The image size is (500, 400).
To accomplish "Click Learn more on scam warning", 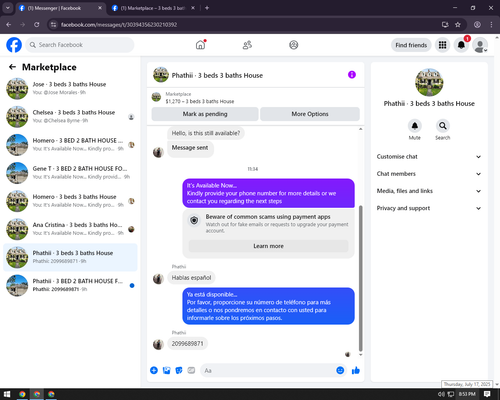I will [x=269, y=246].
